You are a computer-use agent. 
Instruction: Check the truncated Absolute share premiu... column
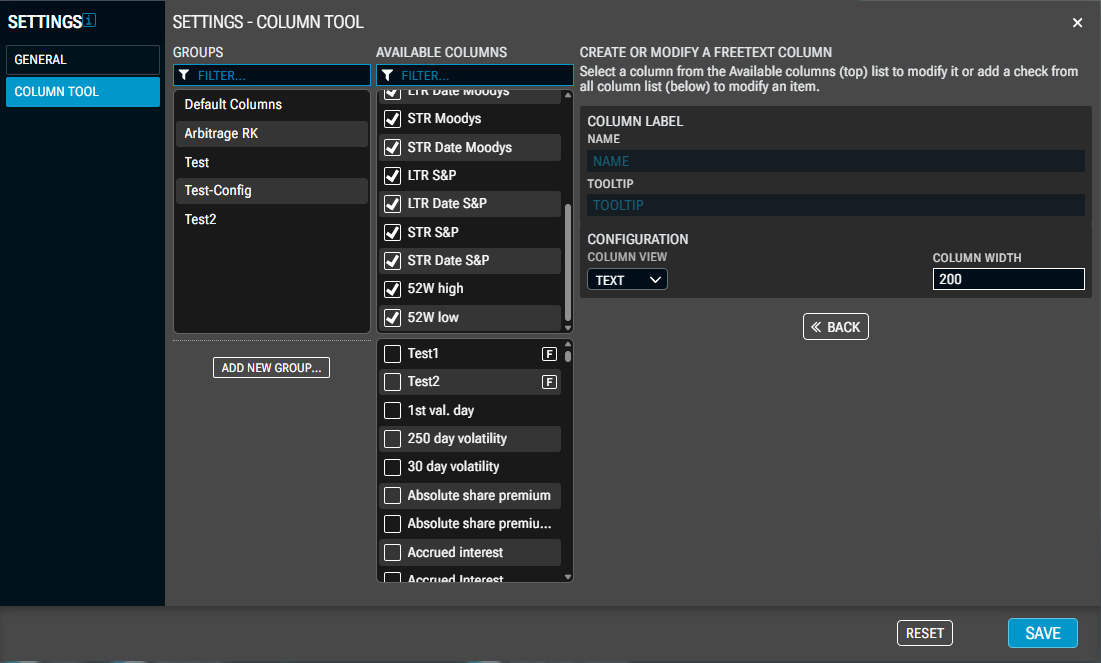393,524
